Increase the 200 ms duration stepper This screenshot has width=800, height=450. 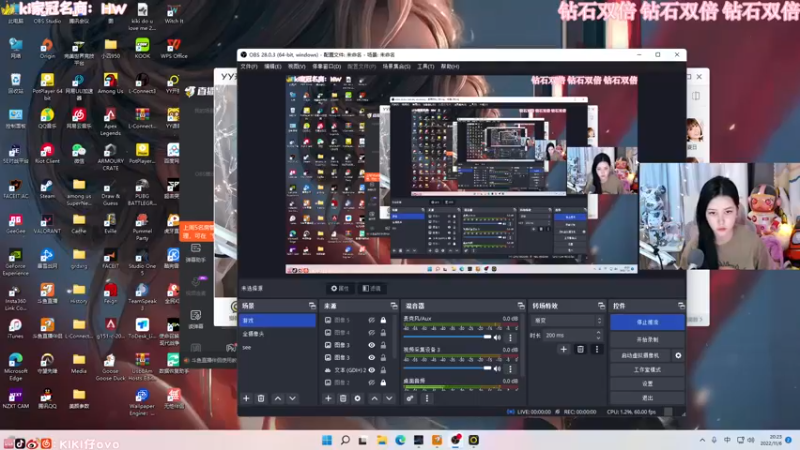598,333
